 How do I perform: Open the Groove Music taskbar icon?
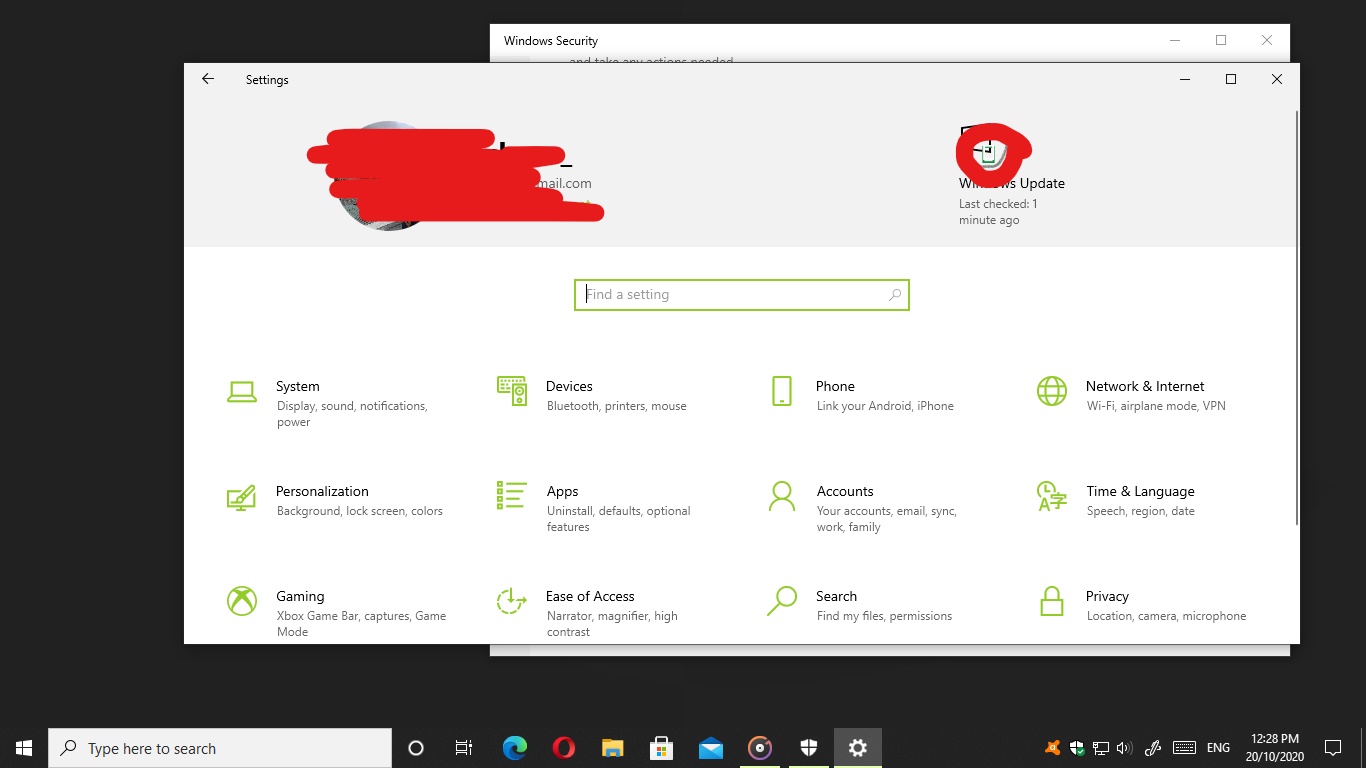point(760,748)
